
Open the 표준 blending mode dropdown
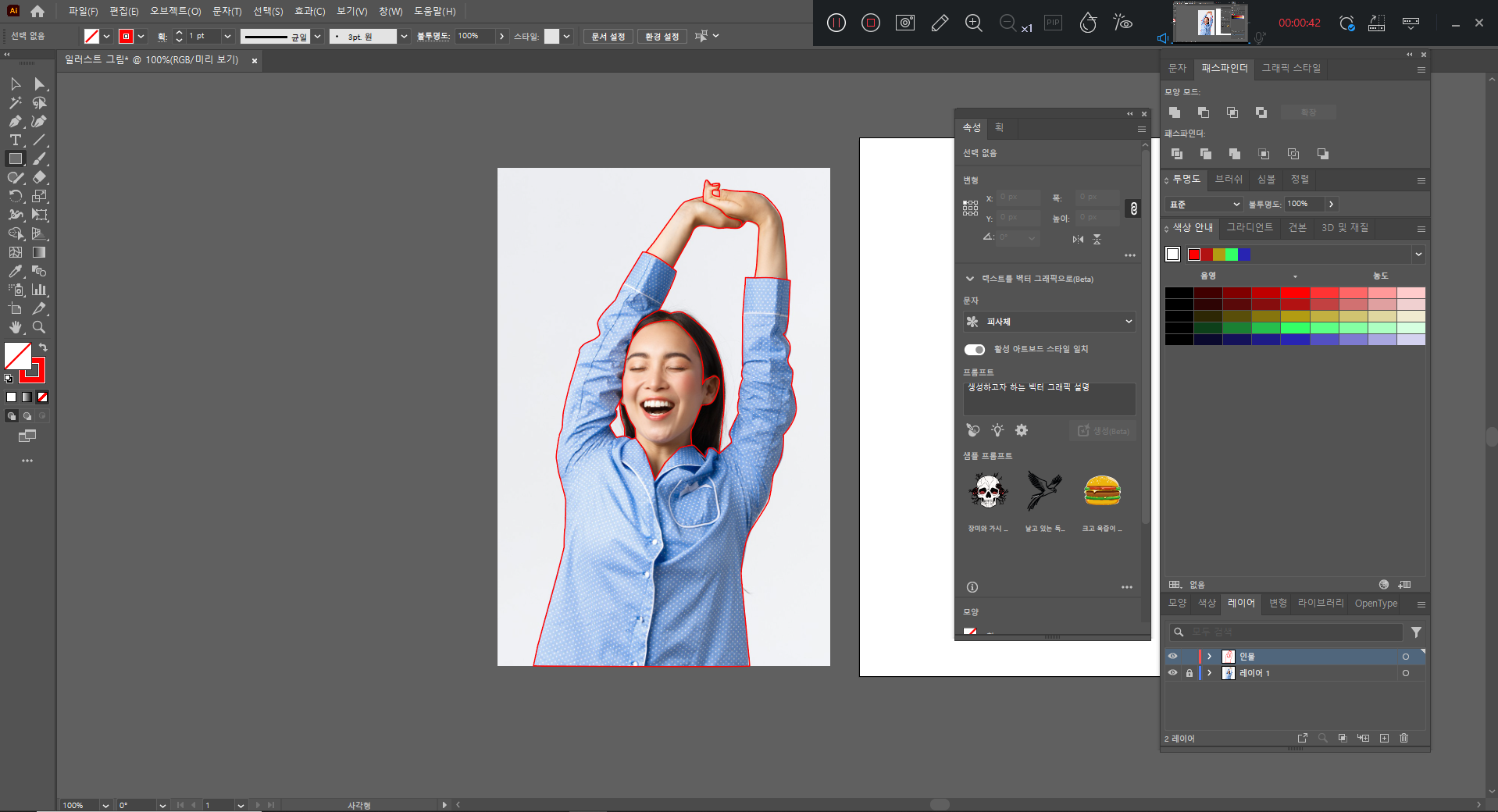click(1204, 205)
